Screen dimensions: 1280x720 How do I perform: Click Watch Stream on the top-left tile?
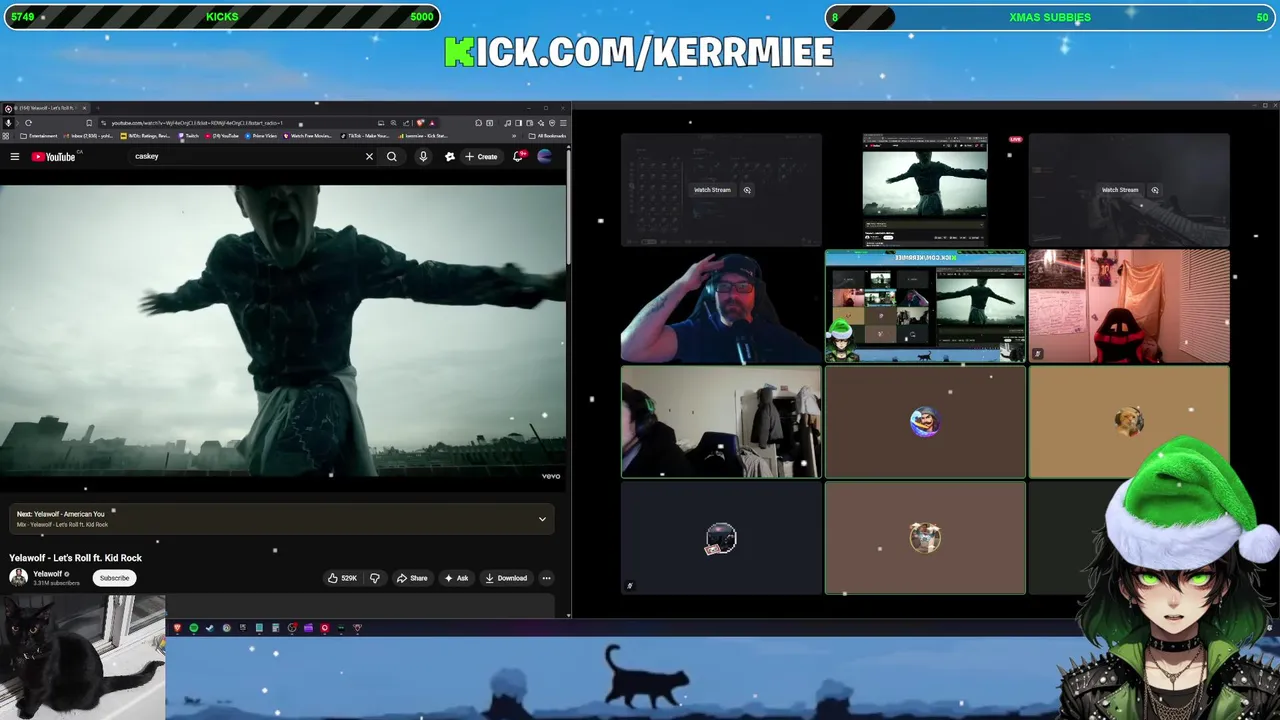pos(712,190)
